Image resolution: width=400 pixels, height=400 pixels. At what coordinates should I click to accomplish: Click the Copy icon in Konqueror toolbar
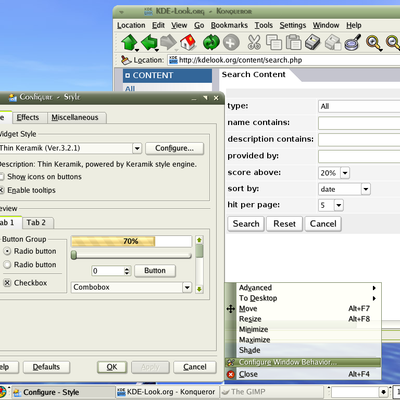274,42
